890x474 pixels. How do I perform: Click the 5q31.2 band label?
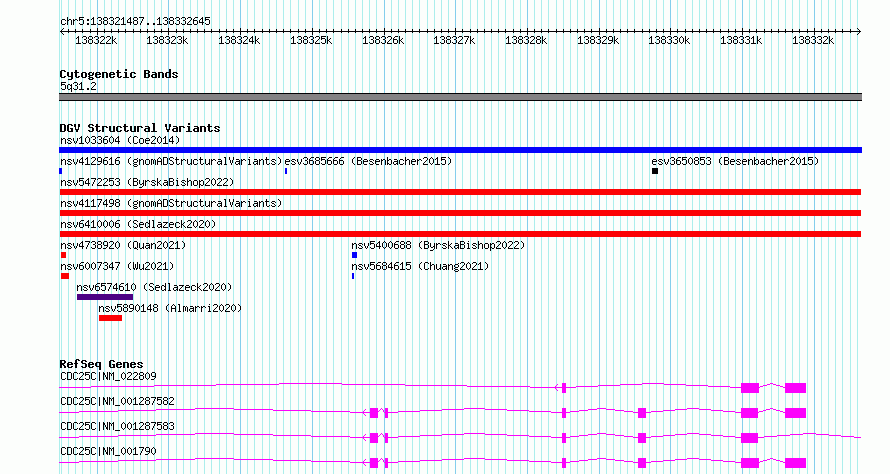(78, 86)
